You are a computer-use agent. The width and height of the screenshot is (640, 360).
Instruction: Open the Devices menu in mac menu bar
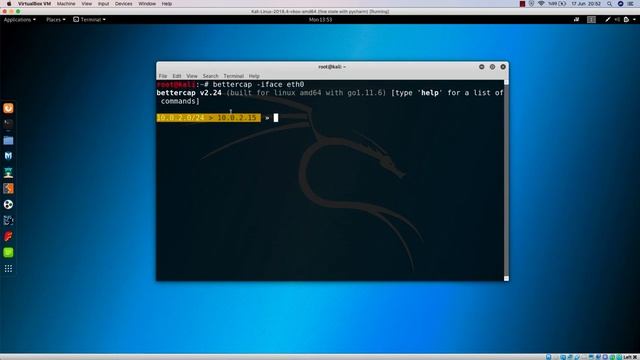click(123, 4)
